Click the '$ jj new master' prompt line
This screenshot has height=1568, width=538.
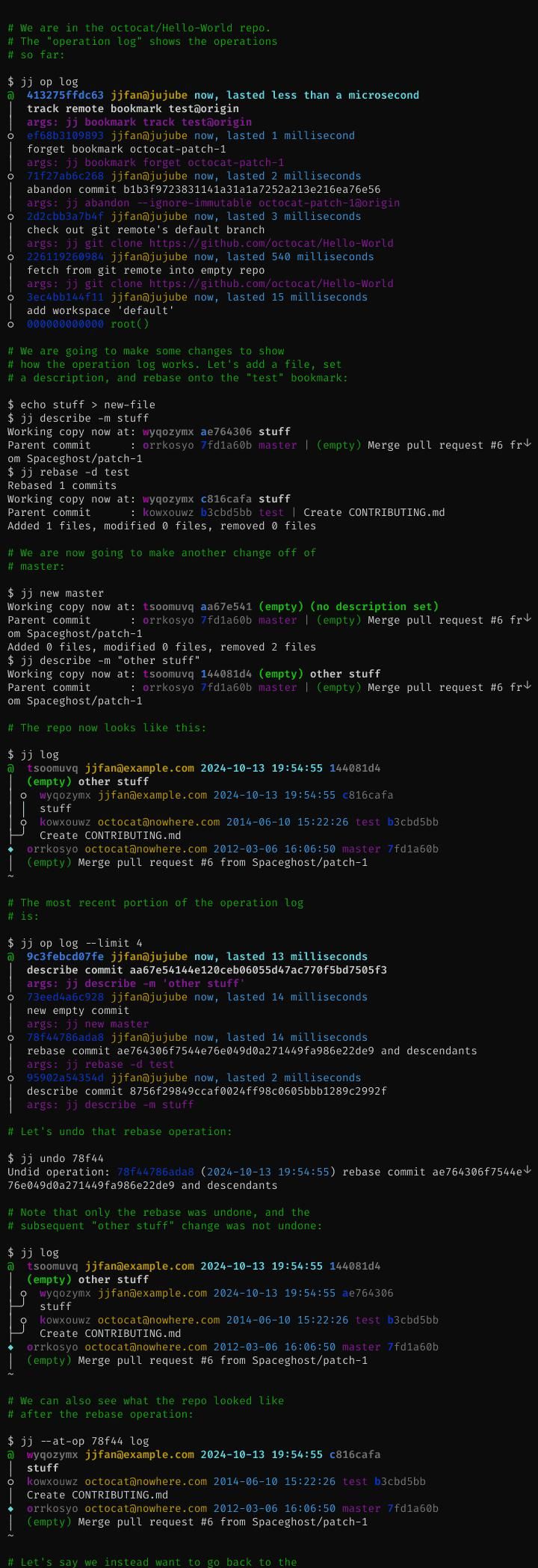tap(55, 593)
